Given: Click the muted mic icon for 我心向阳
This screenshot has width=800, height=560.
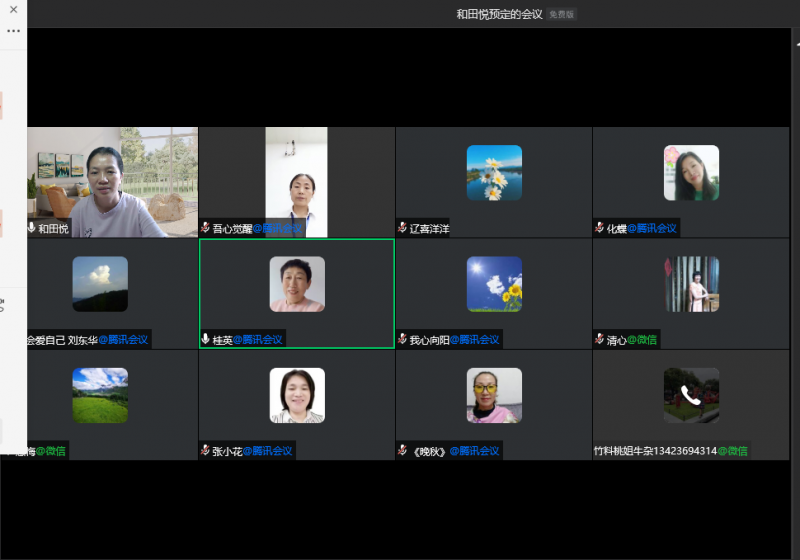Looking at the screenshot, I should (x=402, y=339).
